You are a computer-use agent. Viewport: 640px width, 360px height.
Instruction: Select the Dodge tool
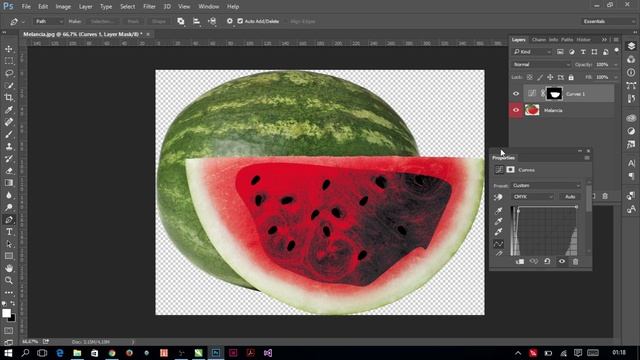[9, 207]
